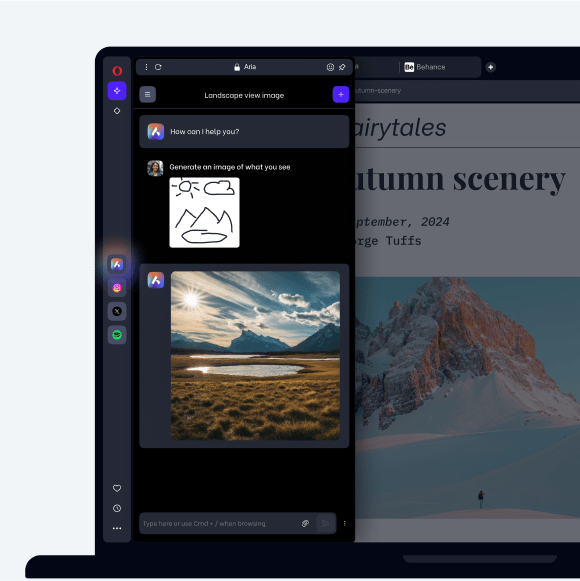The height and width of the screenshot is (581, 580).
Task: Open Spotify from the sidebar
Action: [117, 335]
